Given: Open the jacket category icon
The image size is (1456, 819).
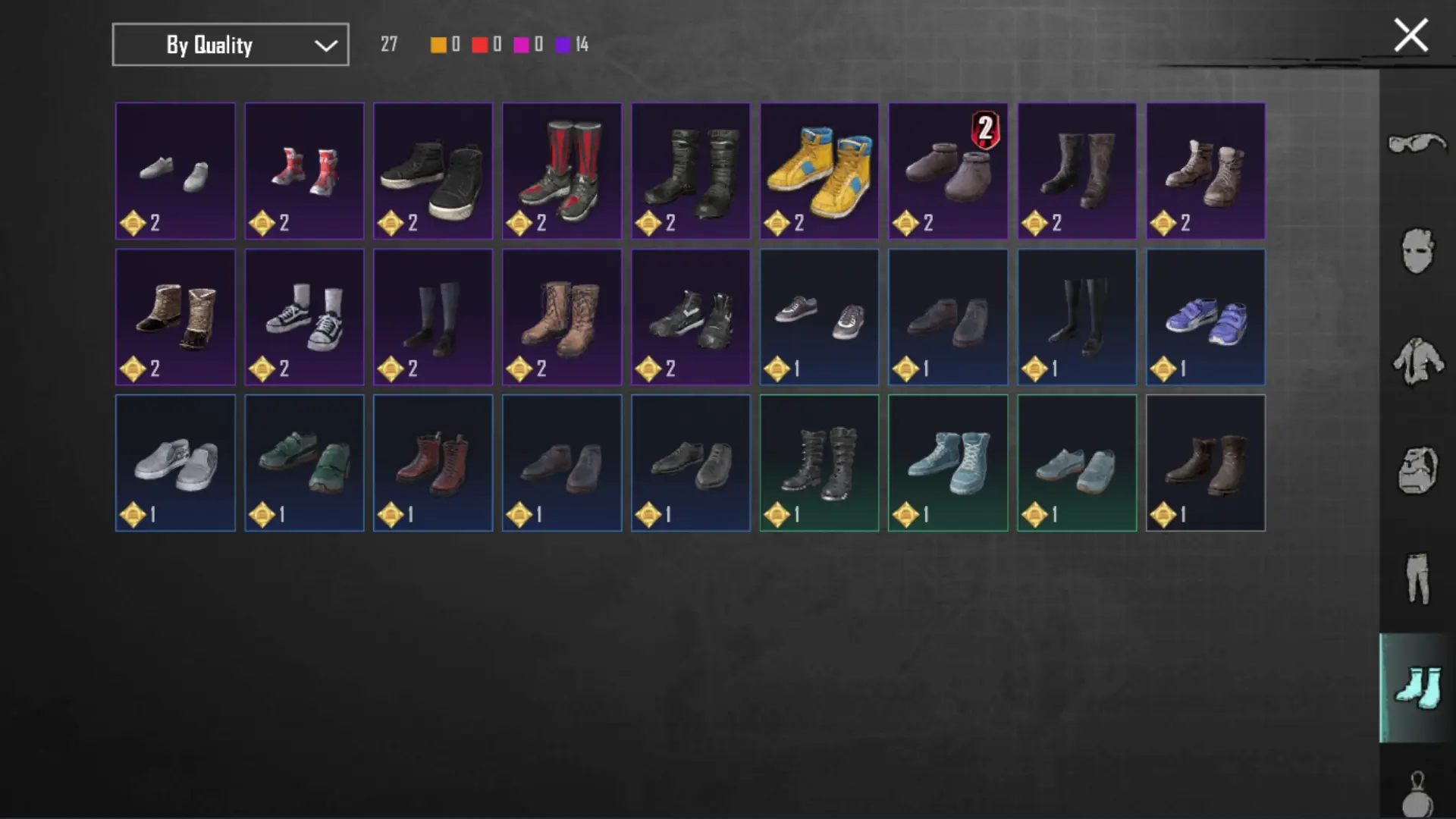Looking at the screenshot, I should coord(1417,361).
